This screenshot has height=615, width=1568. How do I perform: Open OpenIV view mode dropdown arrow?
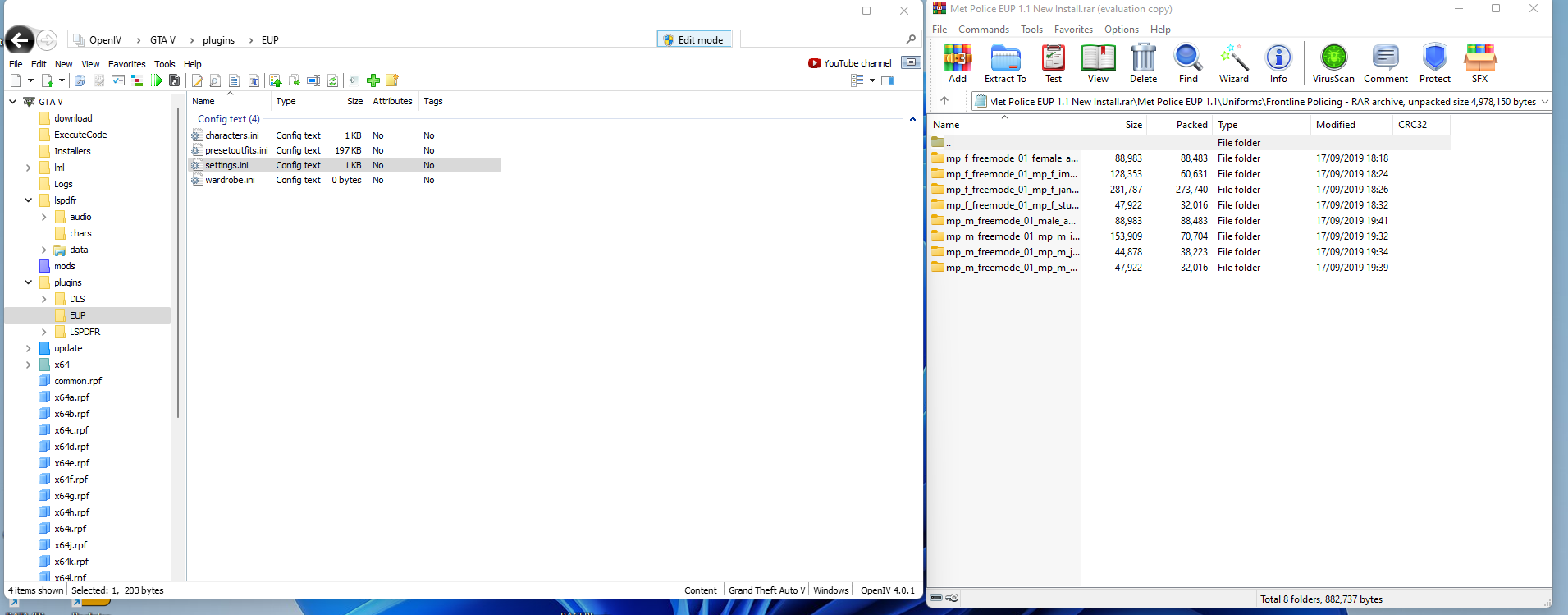point(872,80)
